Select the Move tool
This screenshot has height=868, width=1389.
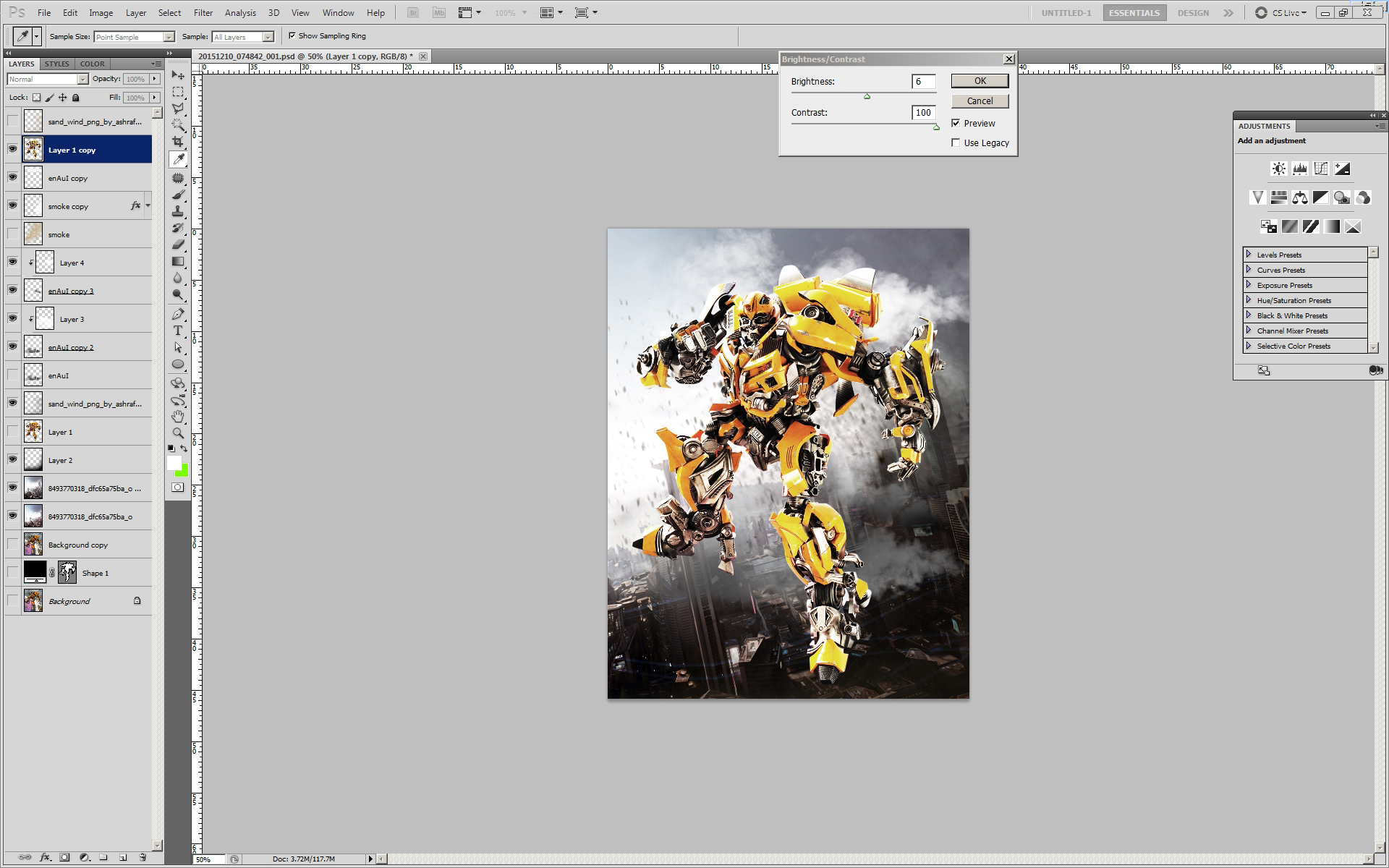tap(178, 75)
